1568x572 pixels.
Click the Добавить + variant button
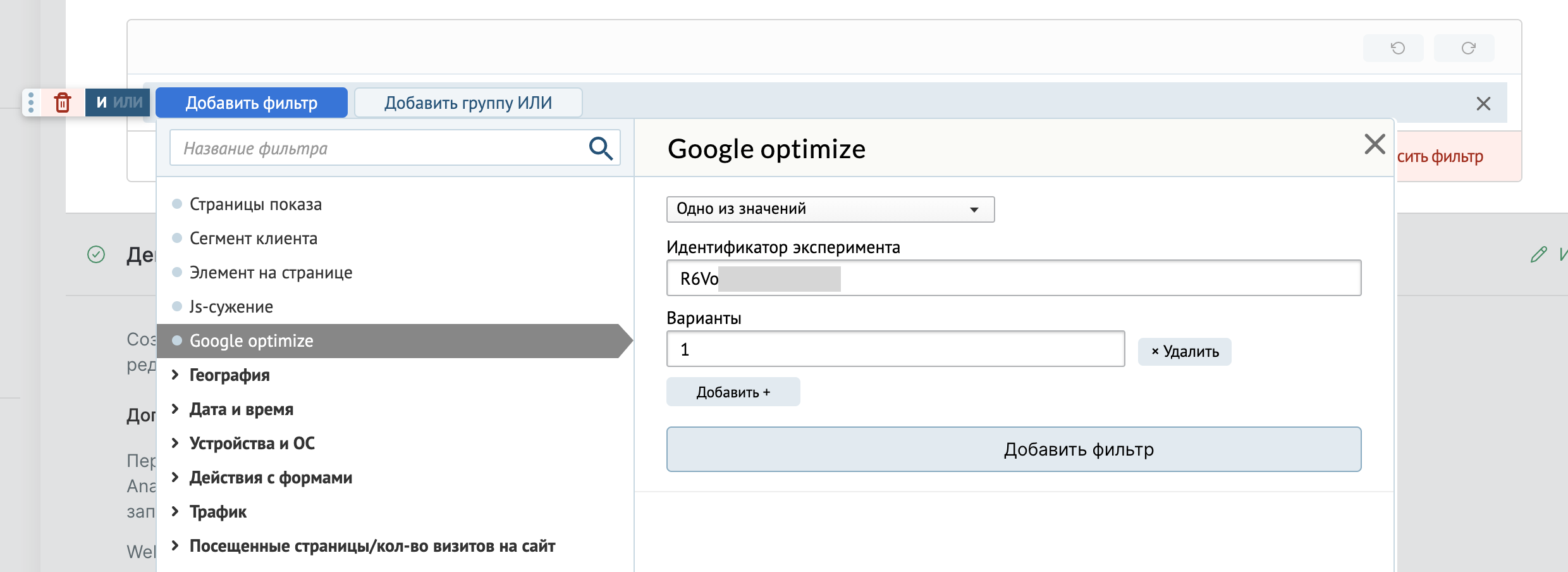(733, 392)
